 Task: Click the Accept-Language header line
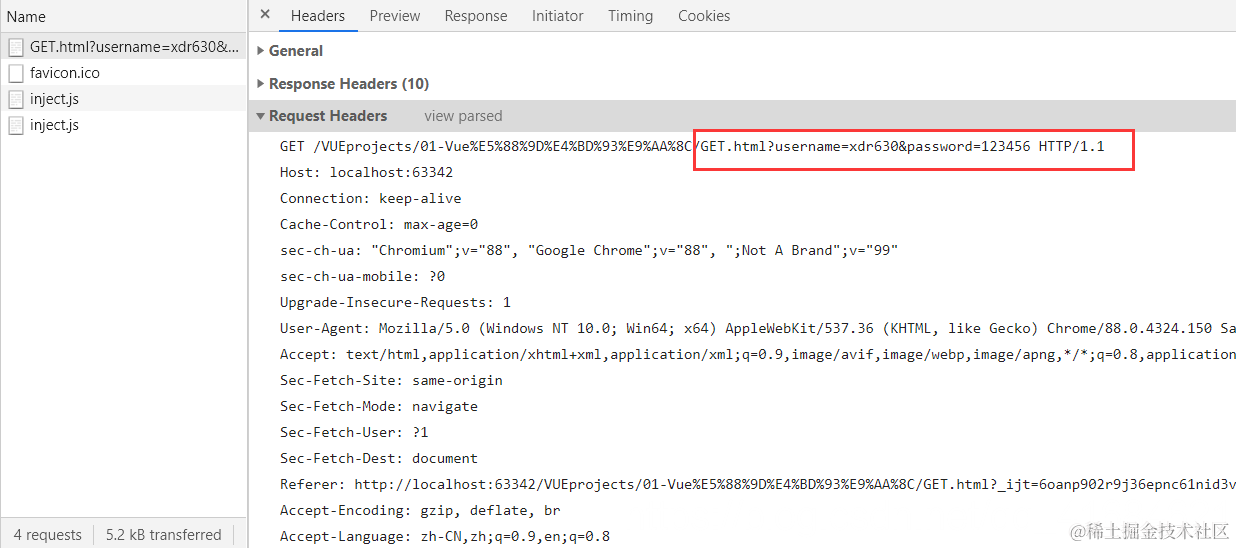point(445,536)
